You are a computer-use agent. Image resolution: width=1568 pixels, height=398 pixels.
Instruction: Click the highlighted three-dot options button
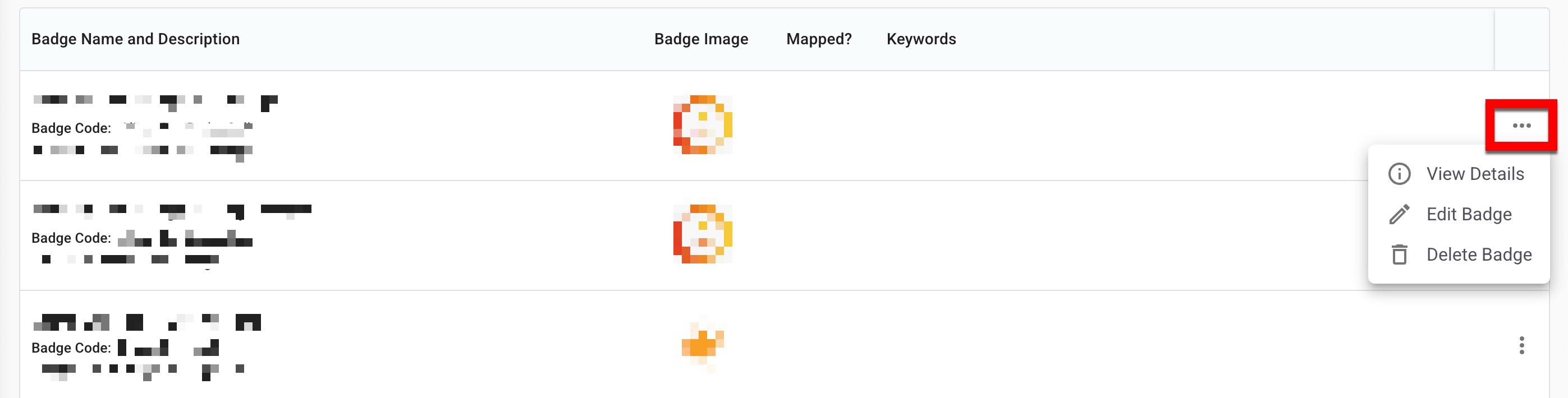pyautogui.click(x=1521, y=126)
